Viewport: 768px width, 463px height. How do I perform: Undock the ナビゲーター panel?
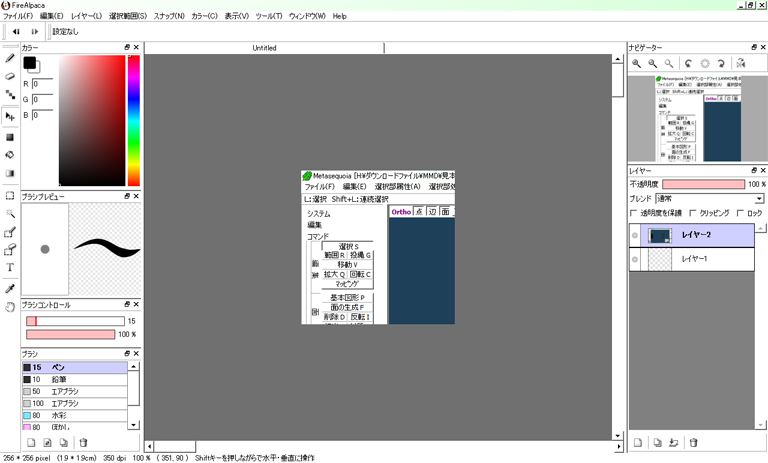pyautogui.click(x=754, y=47)
